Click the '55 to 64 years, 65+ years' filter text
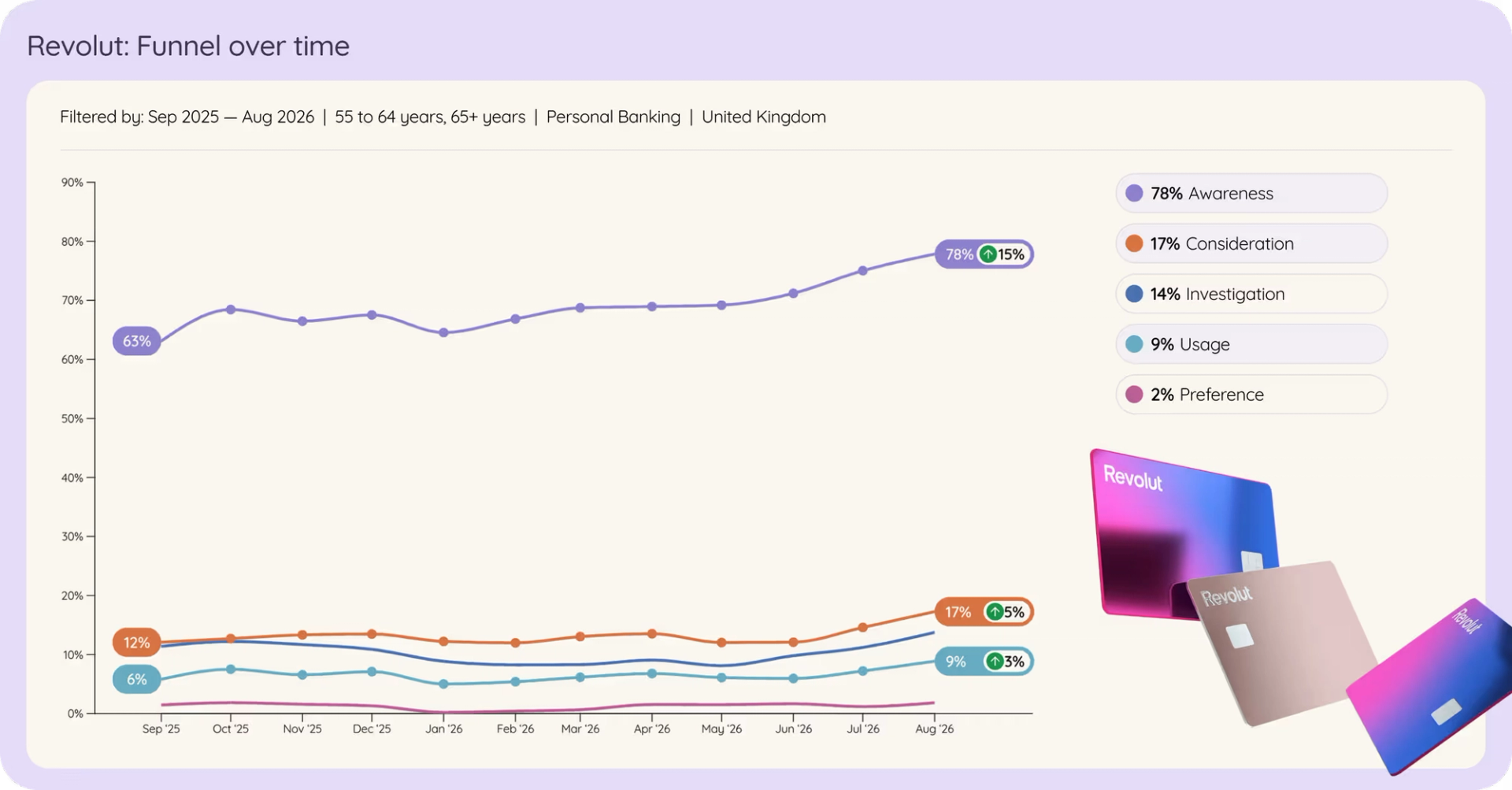1512x790 pixels. pos(430,117)
